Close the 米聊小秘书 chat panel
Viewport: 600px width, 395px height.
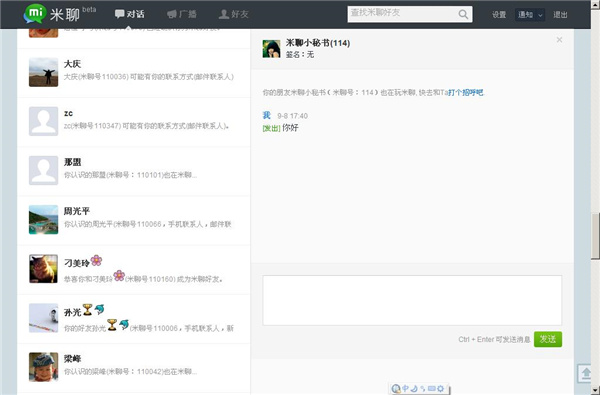(x=559, y=40)
